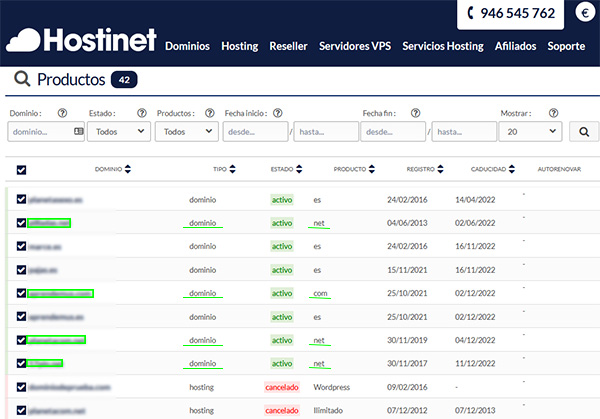600x419 pixels.
Task: Click the Hostinet cloud logo
Action: [81, 40]
